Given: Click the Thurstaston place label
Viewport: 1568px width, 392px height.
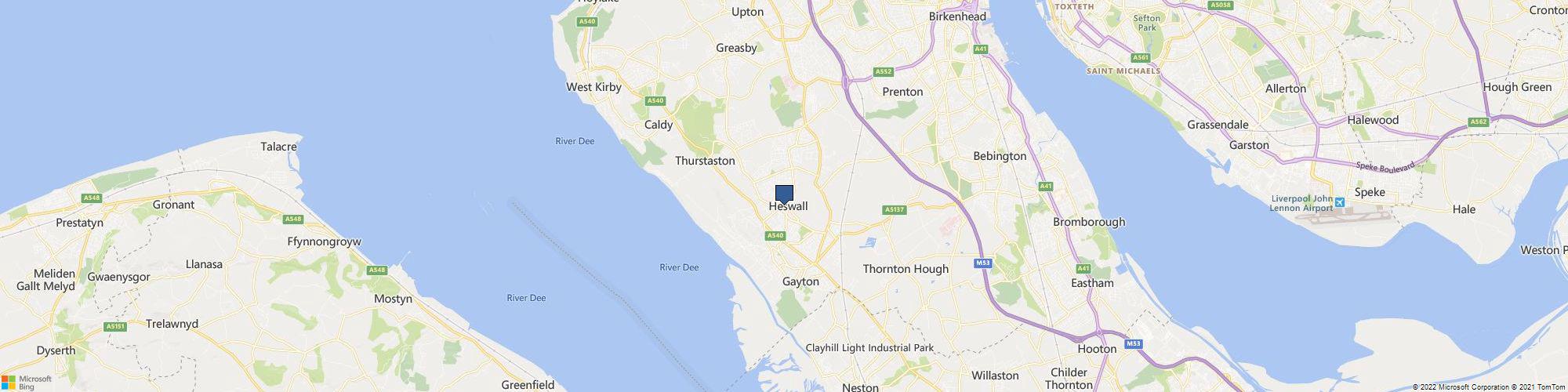Looking at the screenshot, I should click(x=705, y=161).
